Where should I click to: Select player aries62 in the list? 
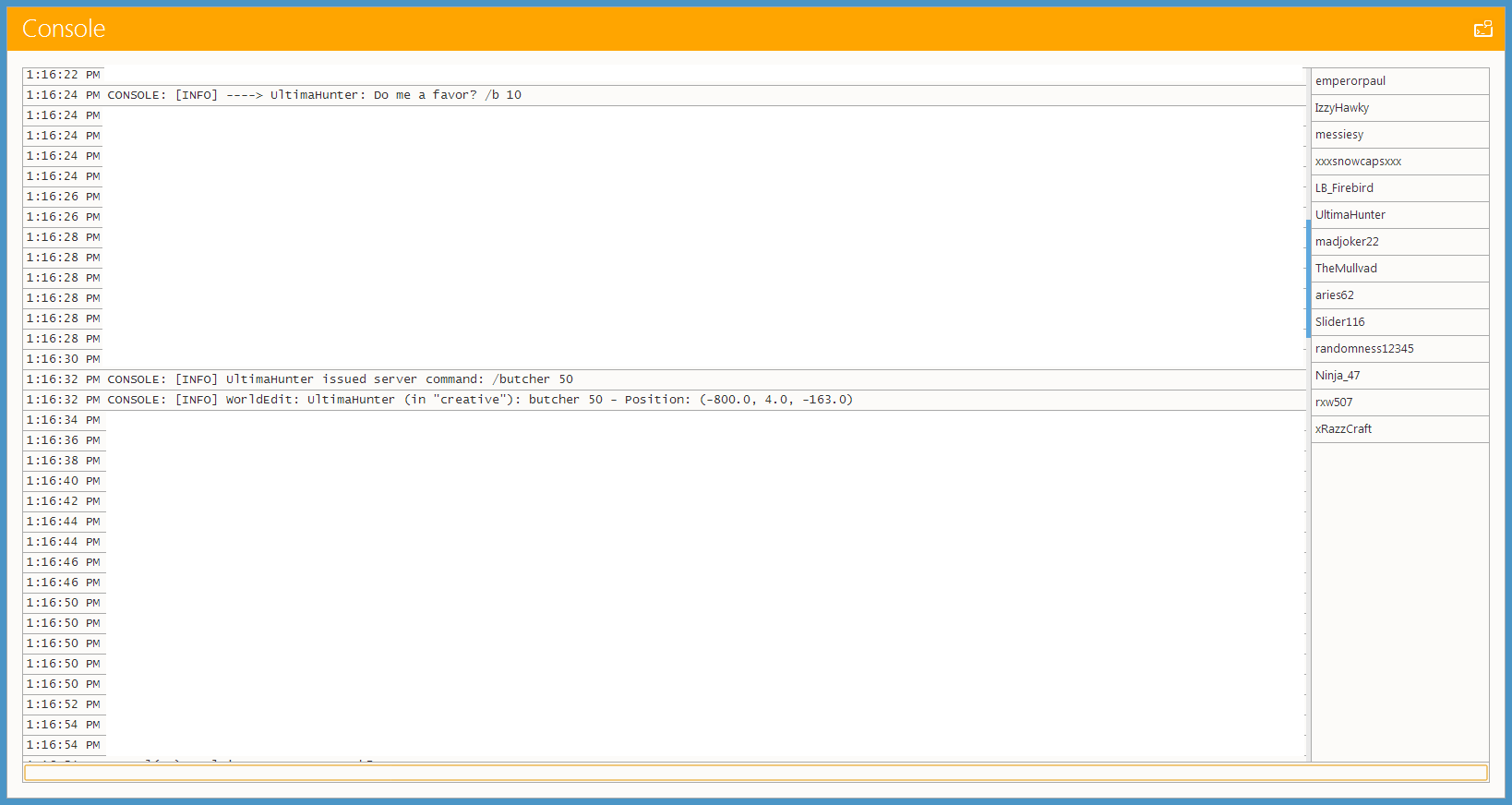pyautogui.click(x=1399, y=295)
